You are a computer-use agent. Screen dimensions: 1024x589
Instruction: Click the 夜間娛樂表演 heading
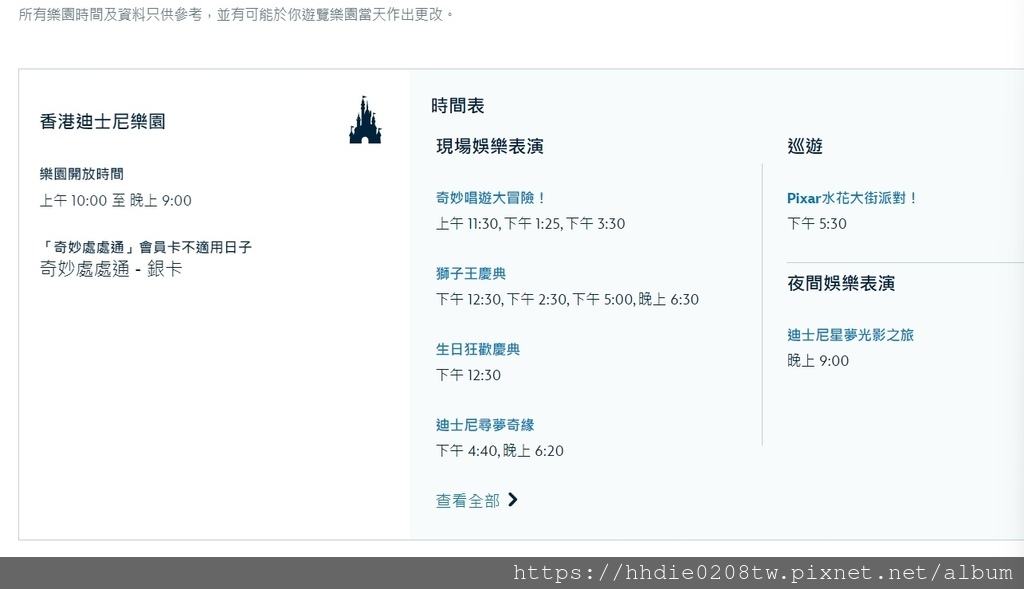(x=841, y=283)
